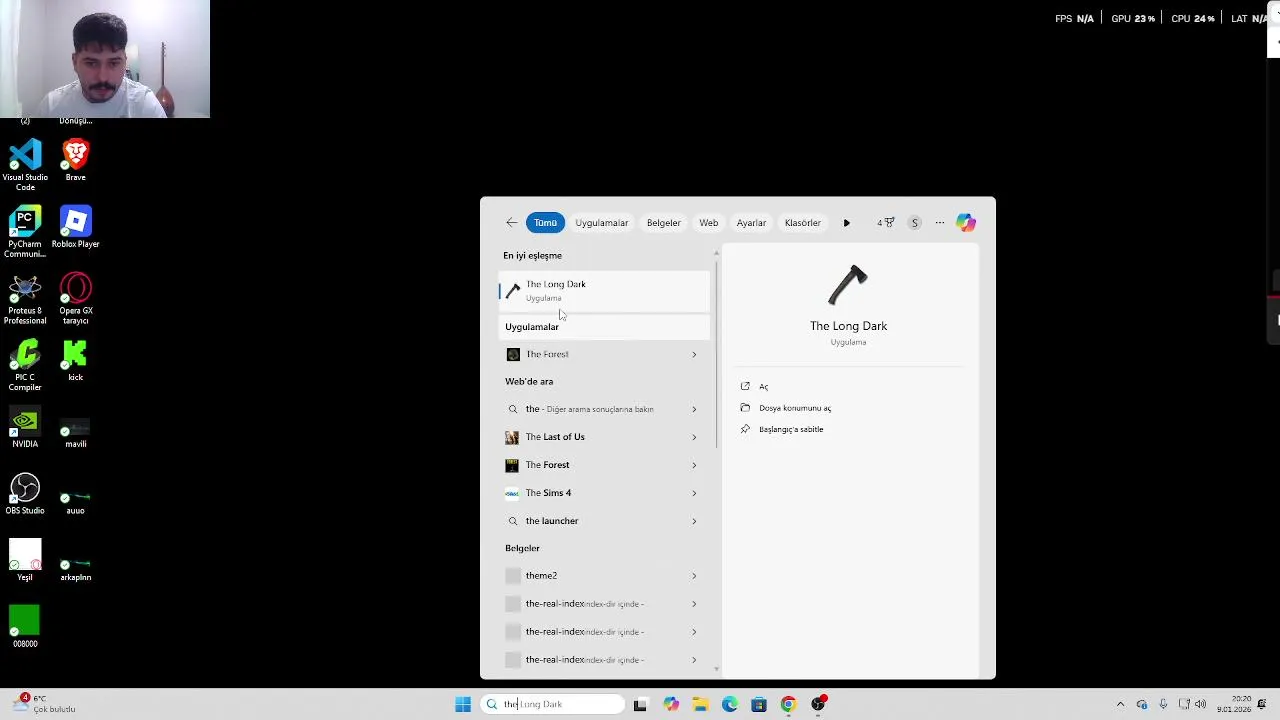Expand web The Forest result chevron
The width and height of the screenshot is (1280, 720).
[694, 465]
